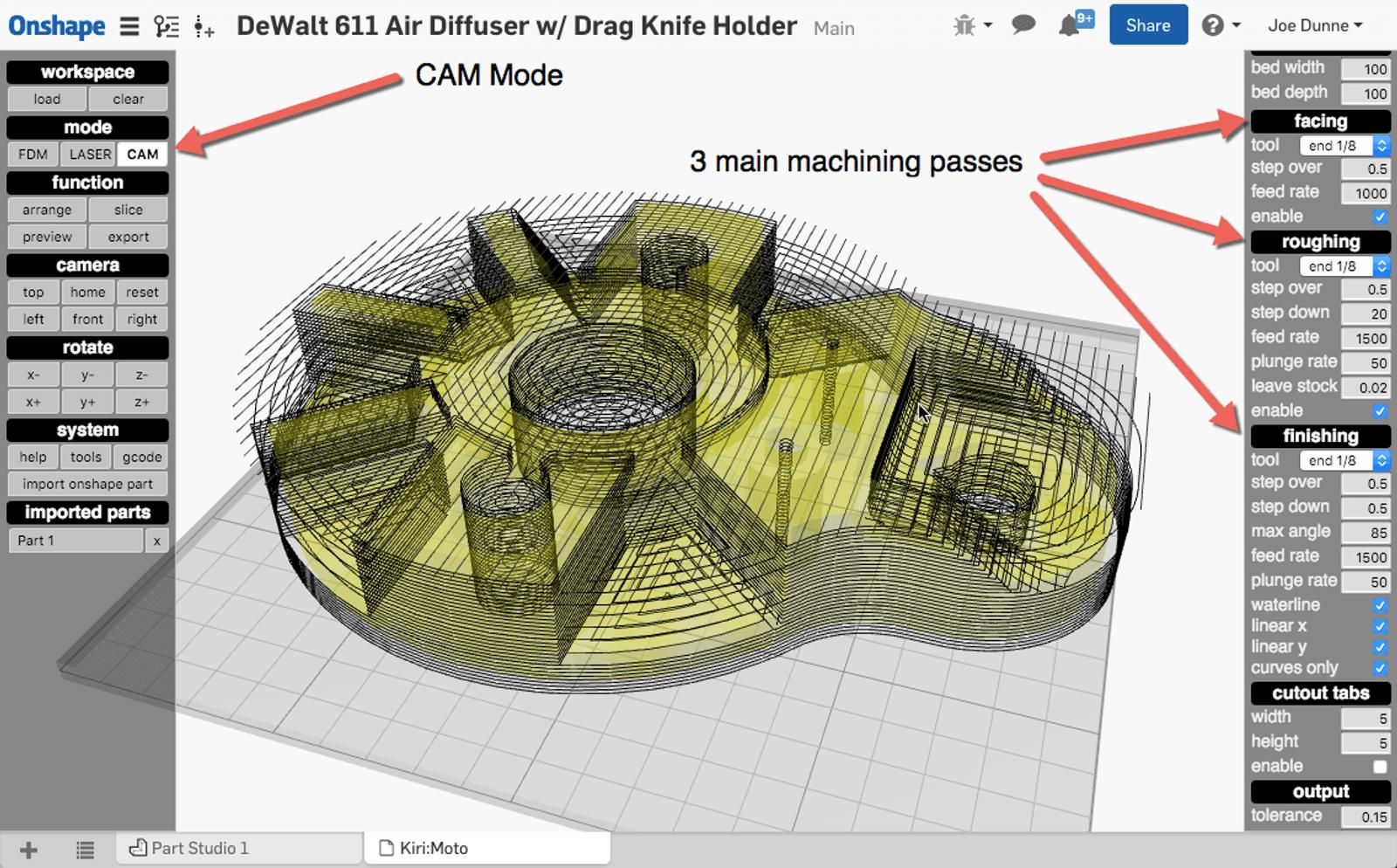Click the insert feature icon in header
This screenshot has width=1397, height=868.
[x=203, y=27]
